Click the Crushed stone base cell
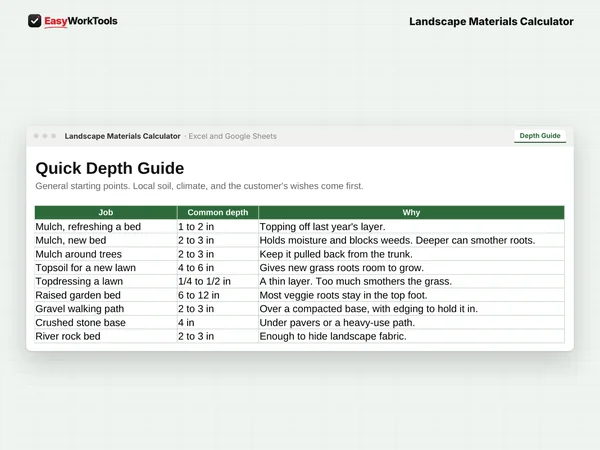Image resolution: width=600 pixels, height=450 pixels. 106,323
